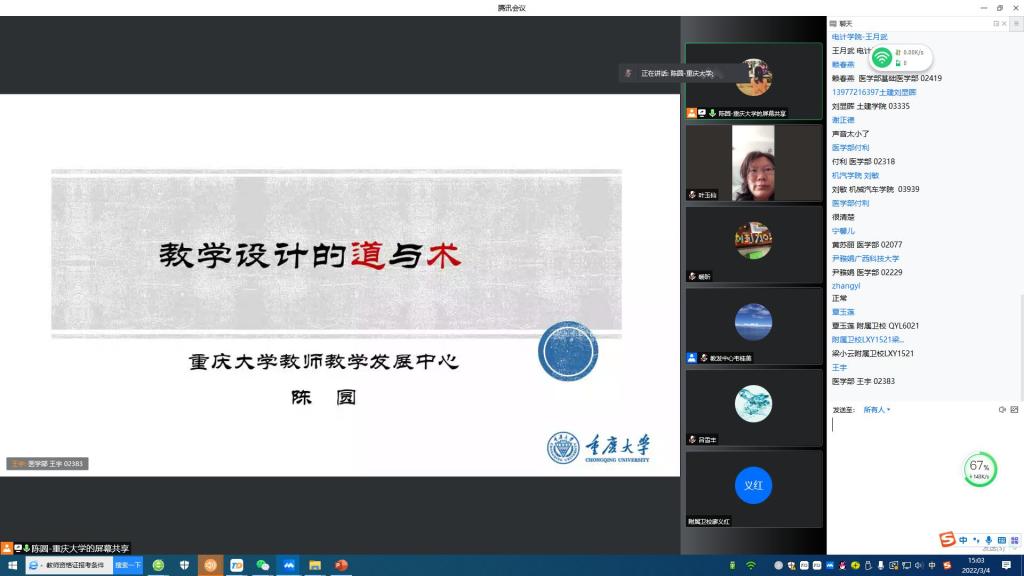Click sender name 电计学院-王月武 in chat
The height and width of the screenshot is (576, 1024).
click(859, 37)
